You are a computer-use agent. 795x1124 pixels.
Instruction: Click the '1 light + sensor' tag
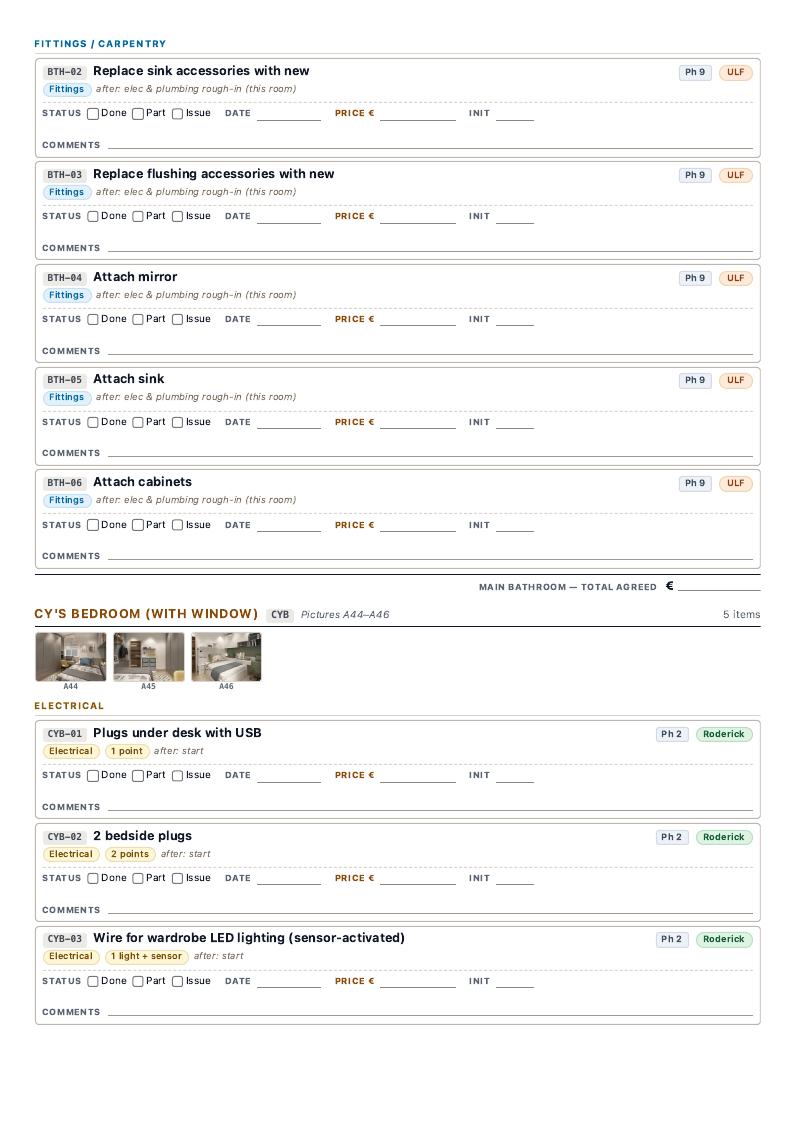pos(146,956)
